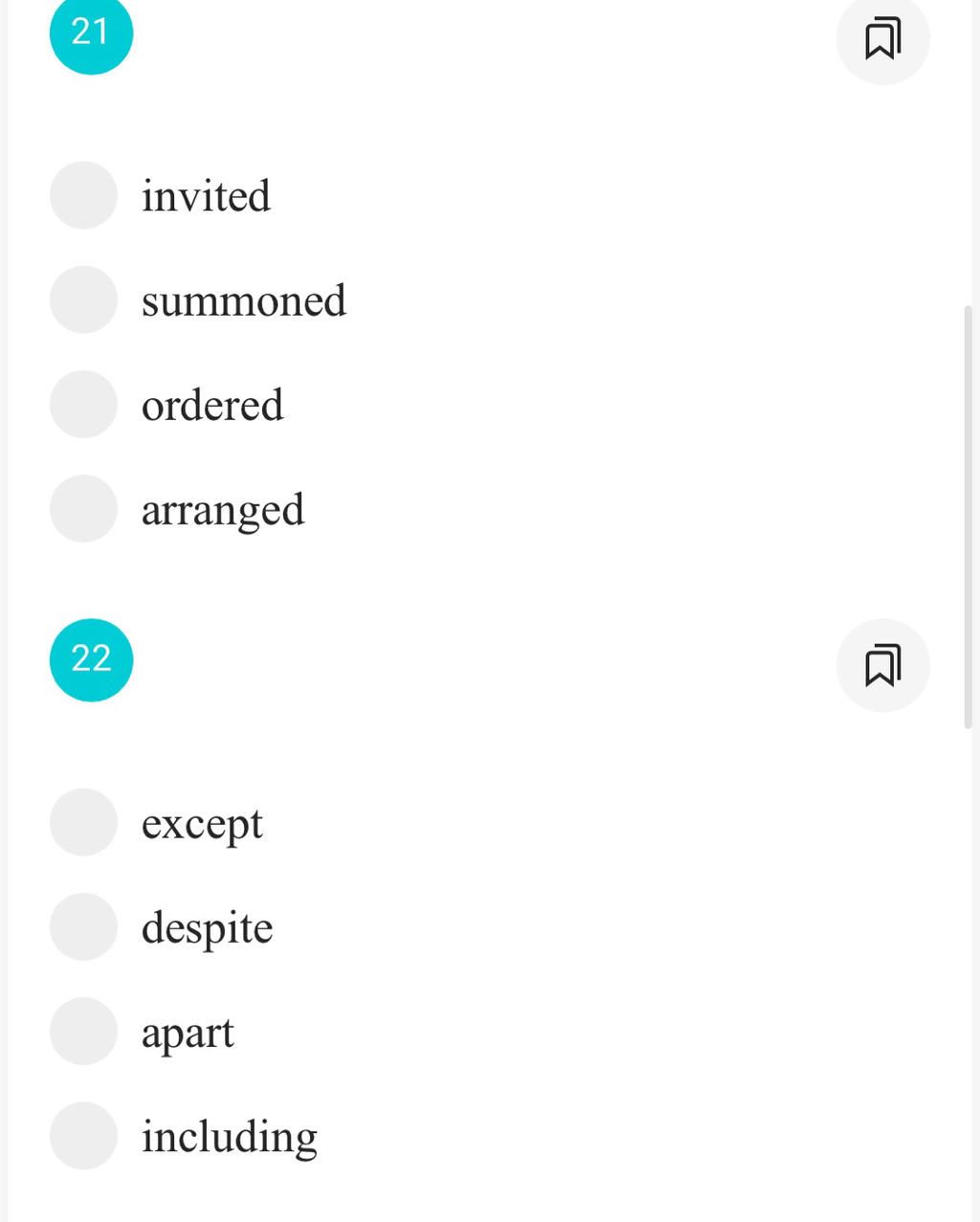Click the word 'despite' answer text
Screen dimensions: 980x1222
pyautogui.click(x=207, y=928)
